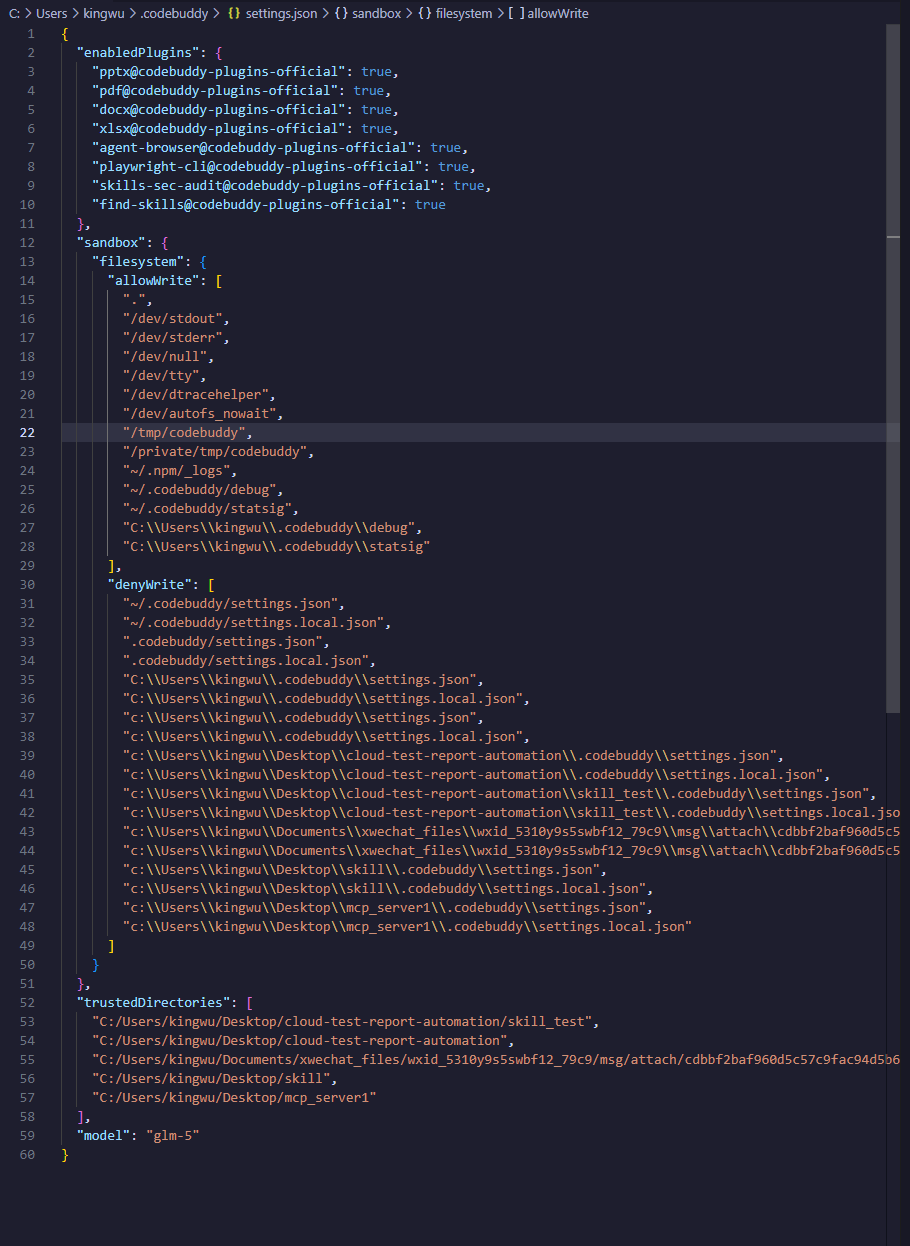Viewport: 910px width, 1246px height.
Task: Click the "~/.npm/_logs" entry
Action: (177, 470)
